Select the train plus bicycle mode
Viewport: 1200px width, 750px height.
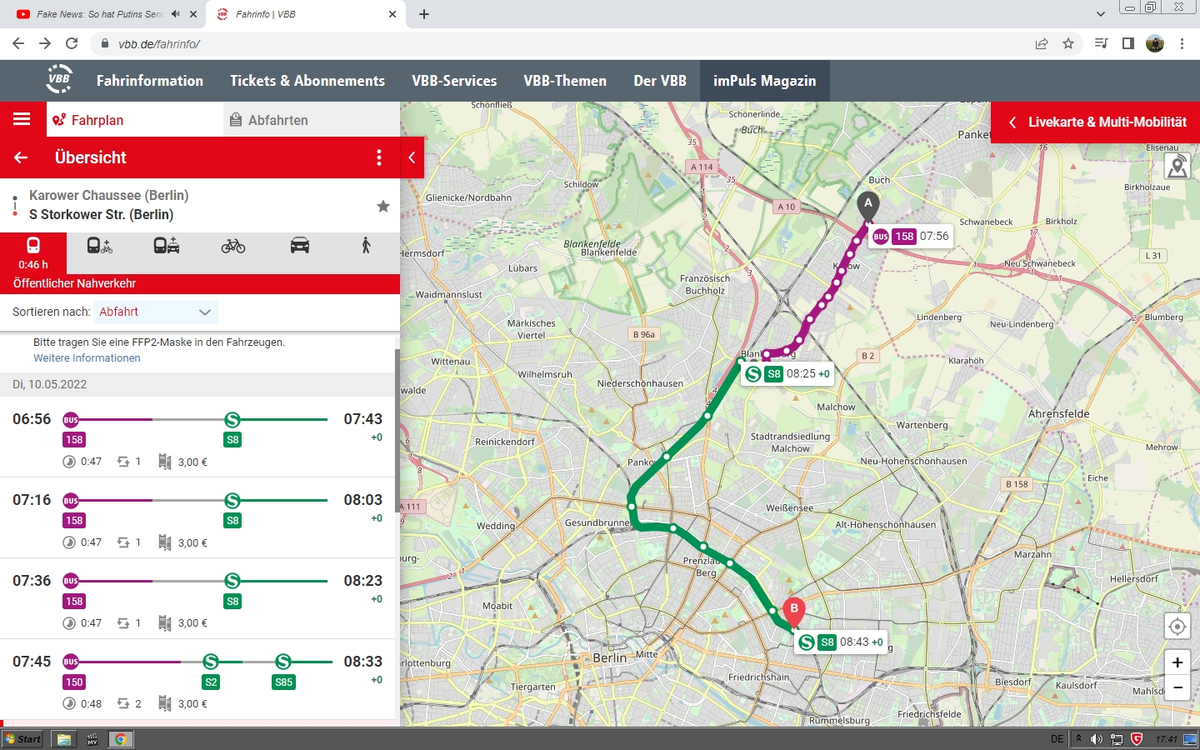pos(100,245)
